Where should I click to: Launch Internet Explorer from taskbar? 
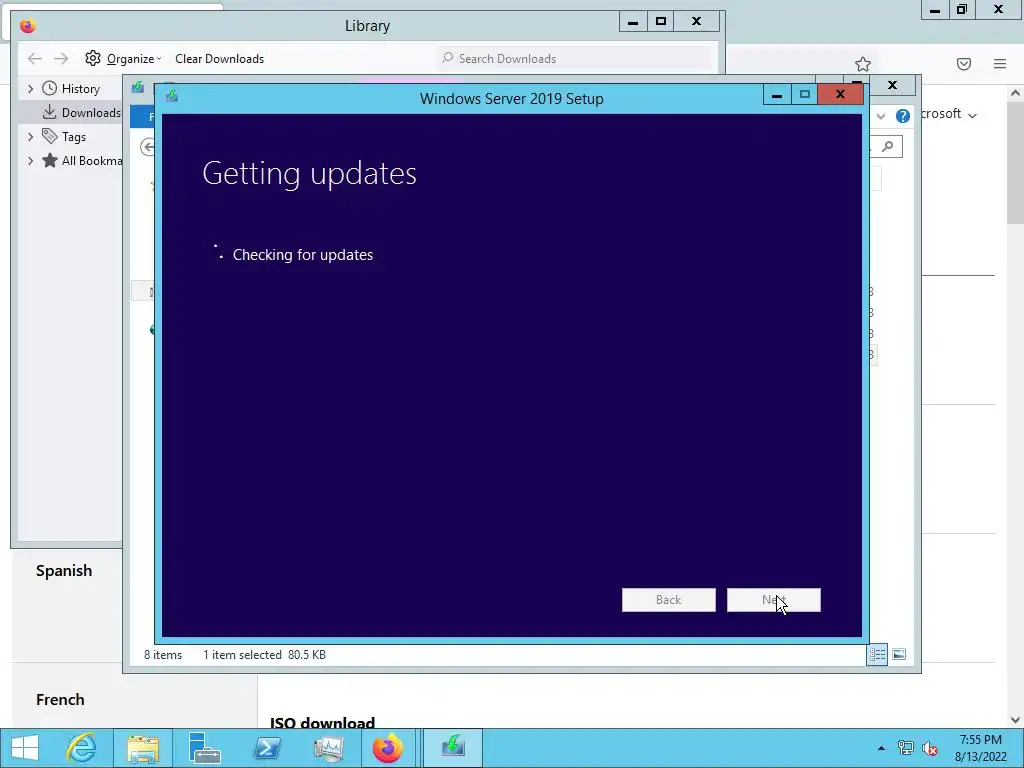point(82,748)
